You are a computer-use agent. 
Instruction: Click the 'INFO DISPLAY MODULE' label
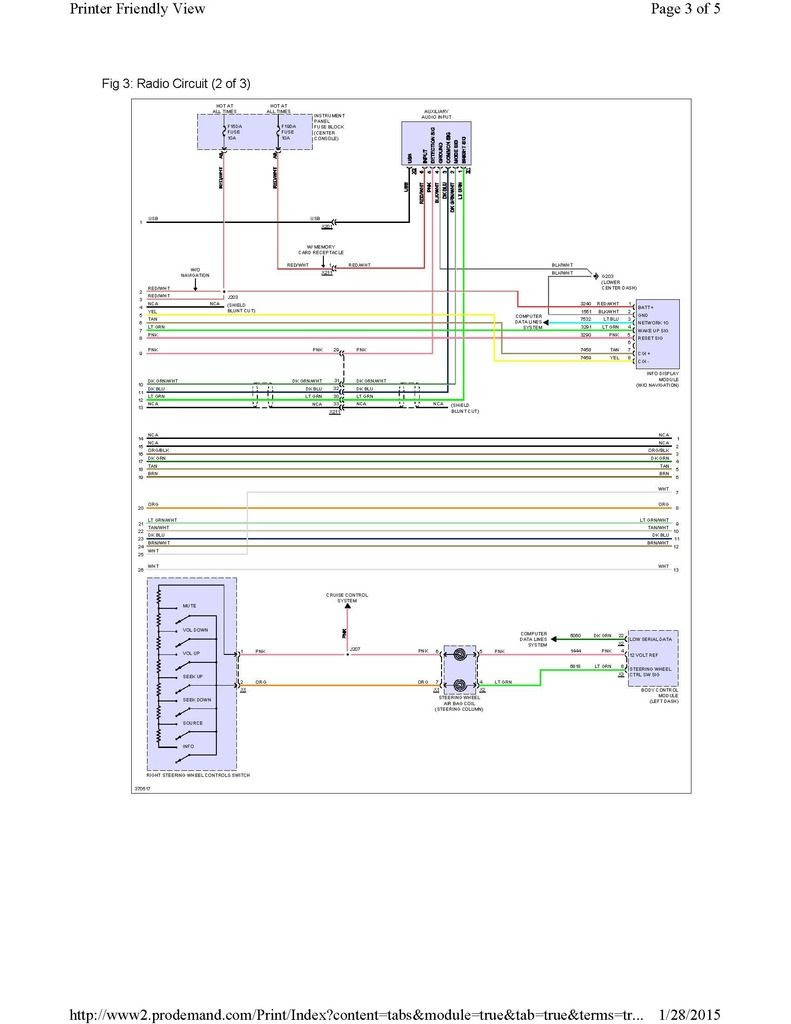662,376
